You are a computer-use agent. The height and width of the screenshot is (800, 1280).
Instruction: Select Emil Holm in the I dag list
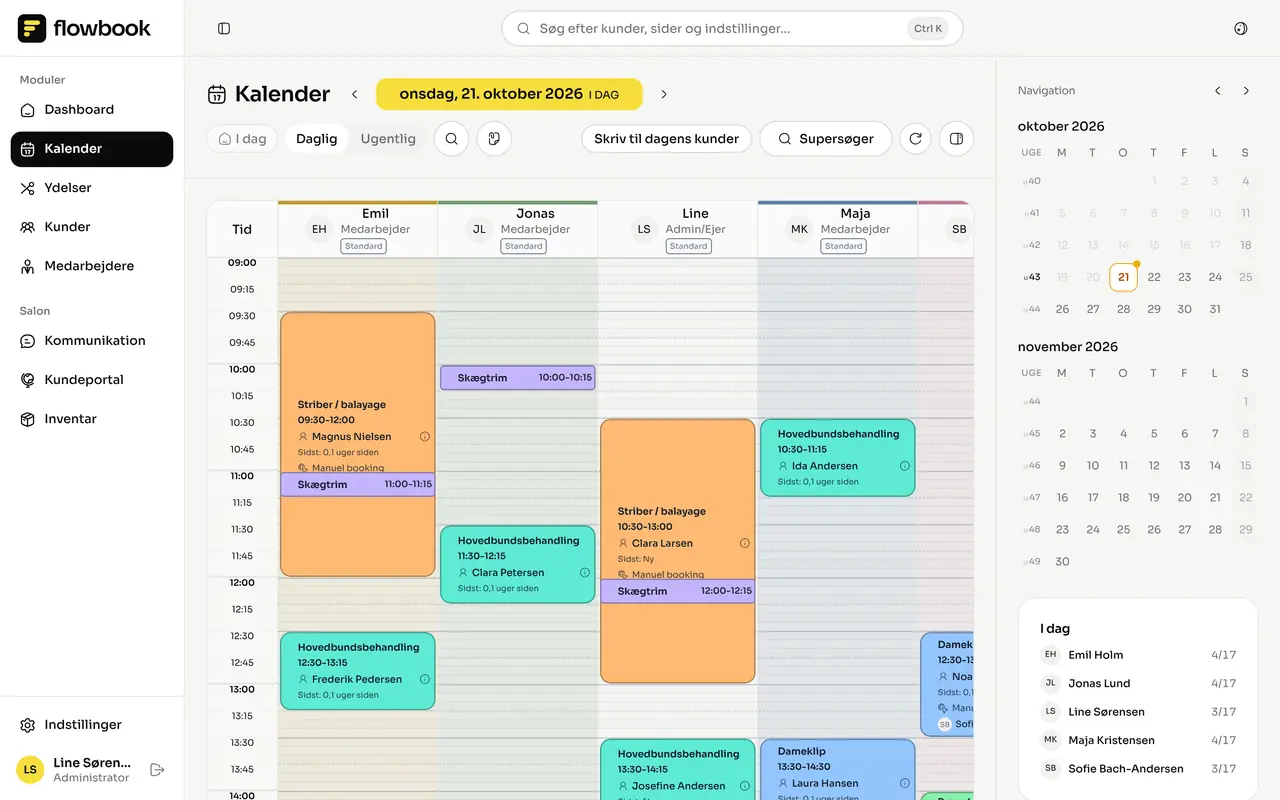click(x=1138, y=655)
